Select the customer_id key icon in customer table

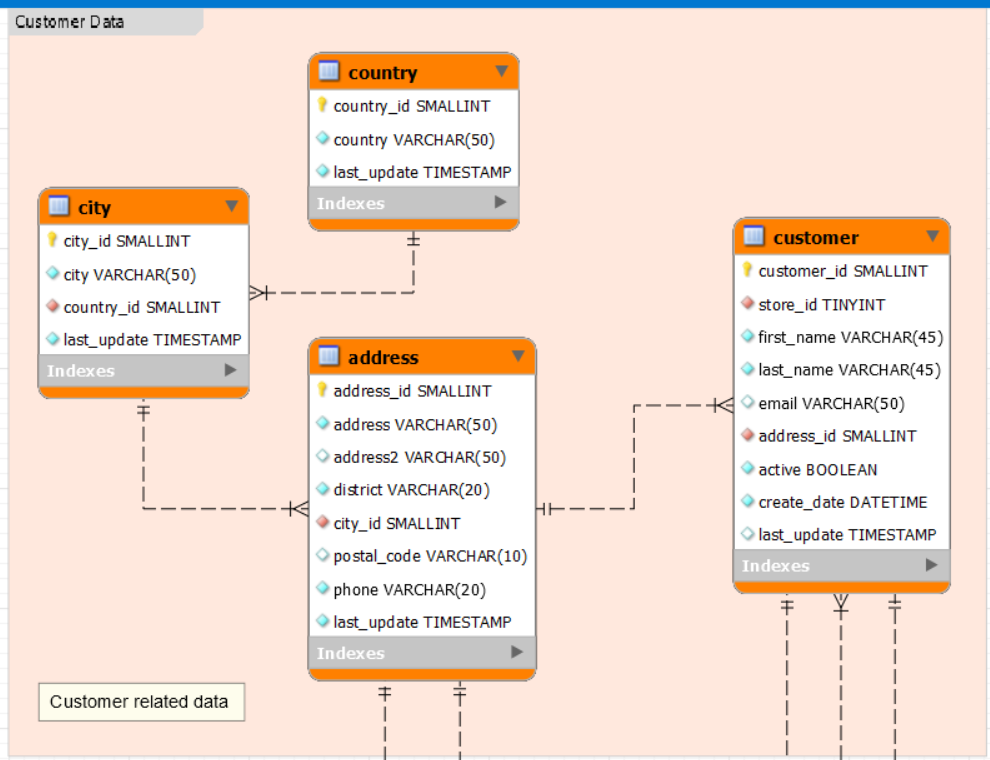[747, 270]
